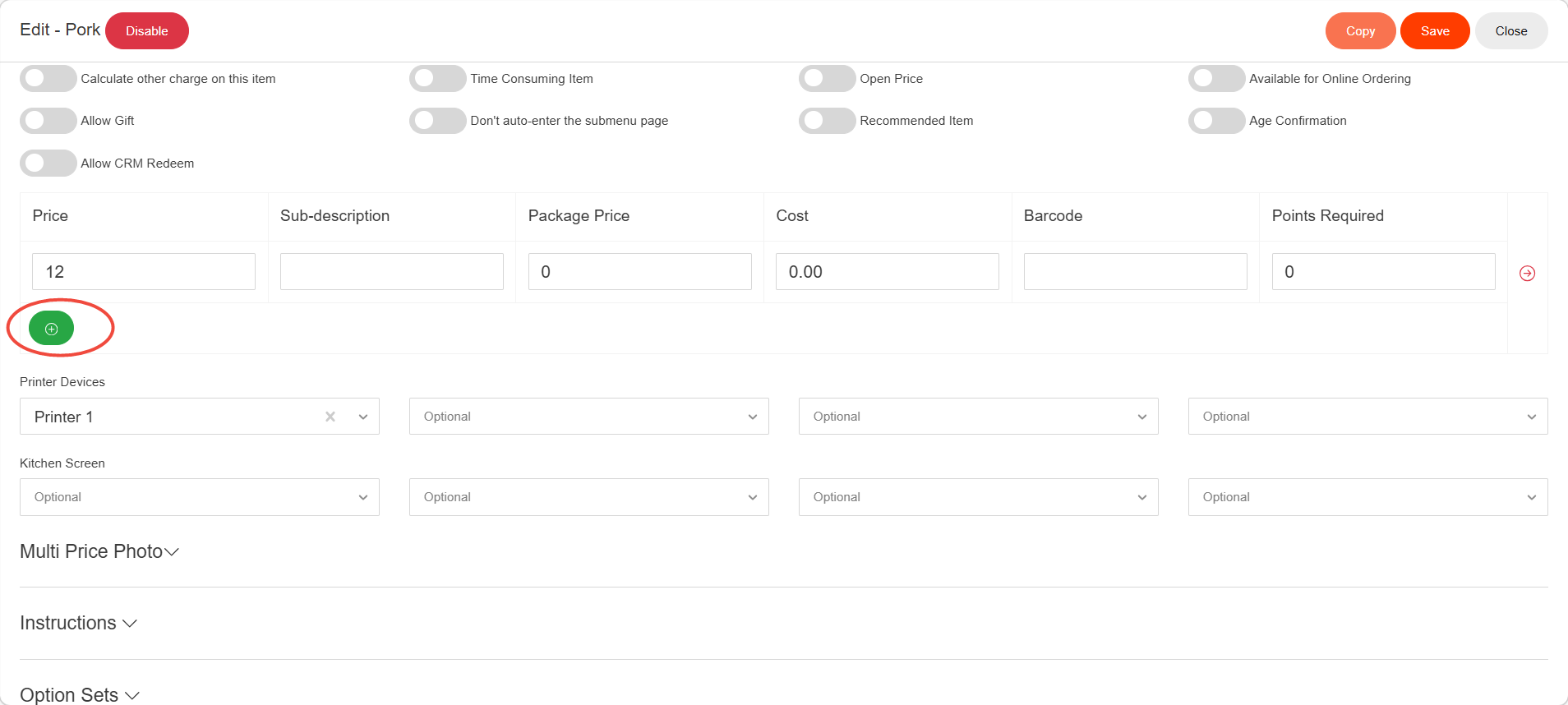Click the Price input field

pyautogui.click(x=144, y=272)
